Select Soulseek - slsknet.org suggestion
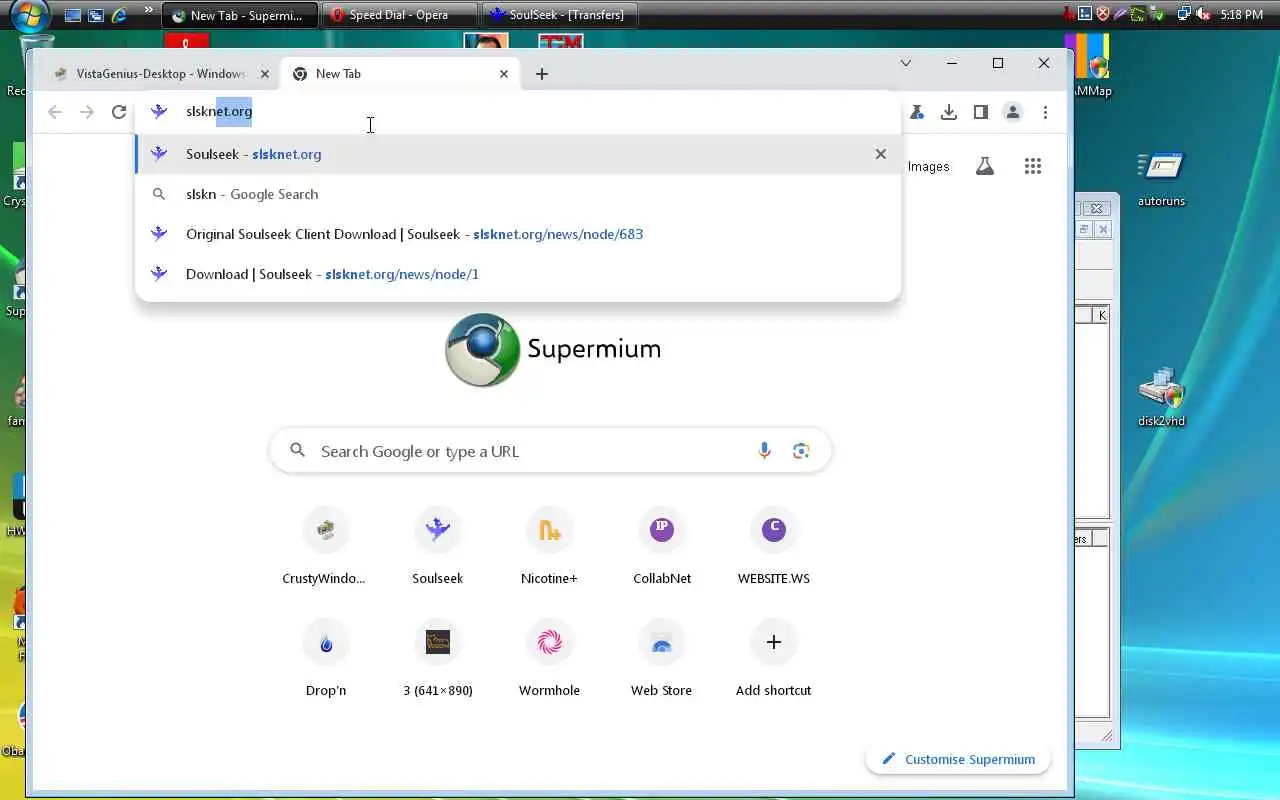 click(x=518, y=154)
